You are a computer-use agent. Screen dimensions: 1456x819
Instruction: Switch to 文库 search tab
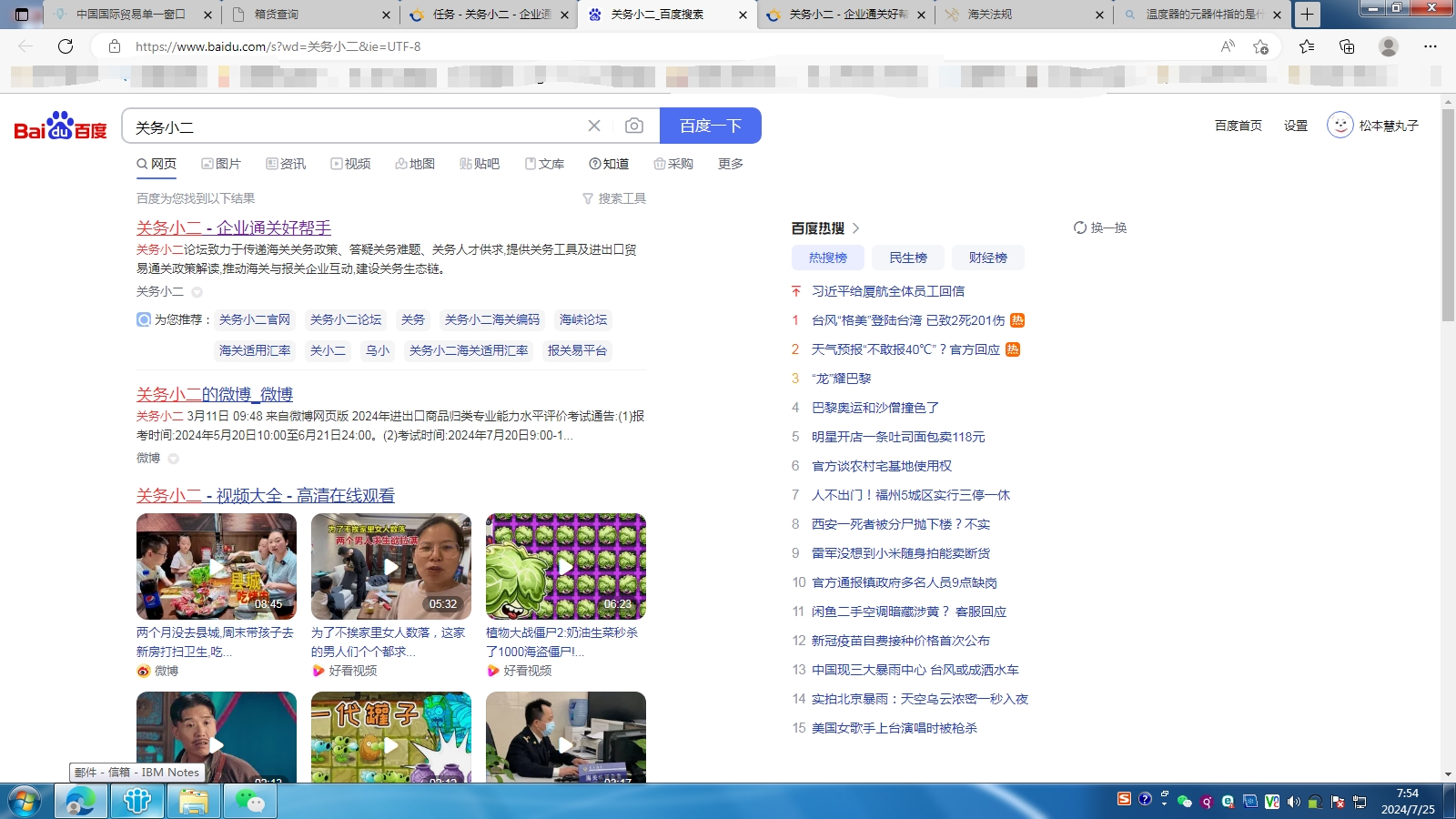544,164
